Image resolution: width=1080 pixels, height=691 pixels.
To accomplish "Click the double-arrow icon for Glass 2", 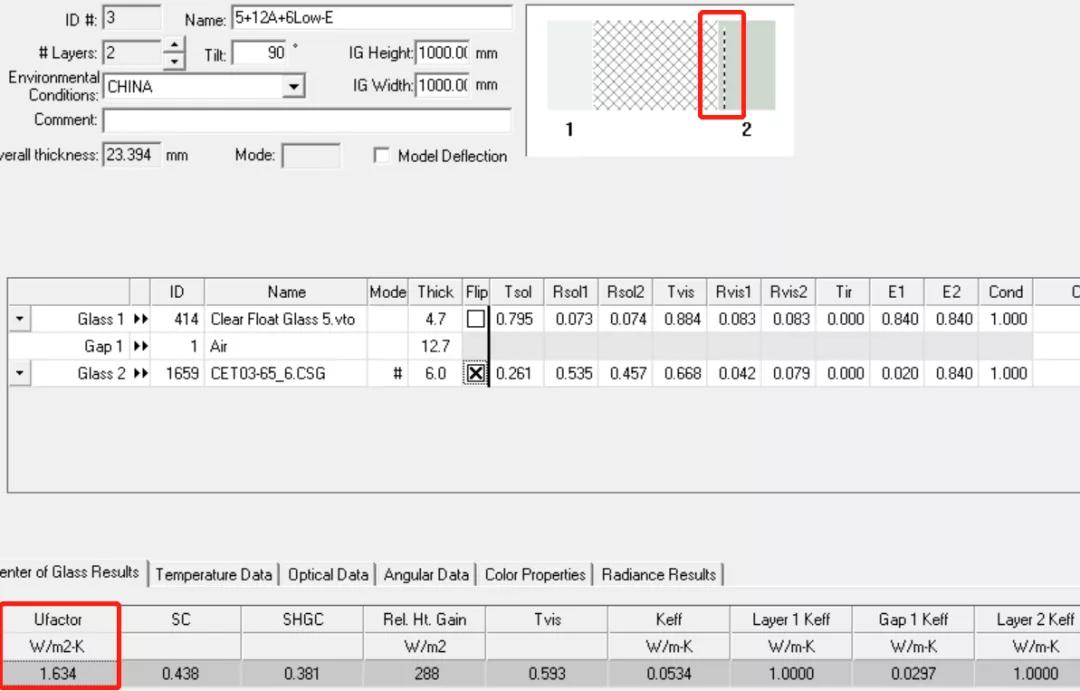I will click(140, 373).
